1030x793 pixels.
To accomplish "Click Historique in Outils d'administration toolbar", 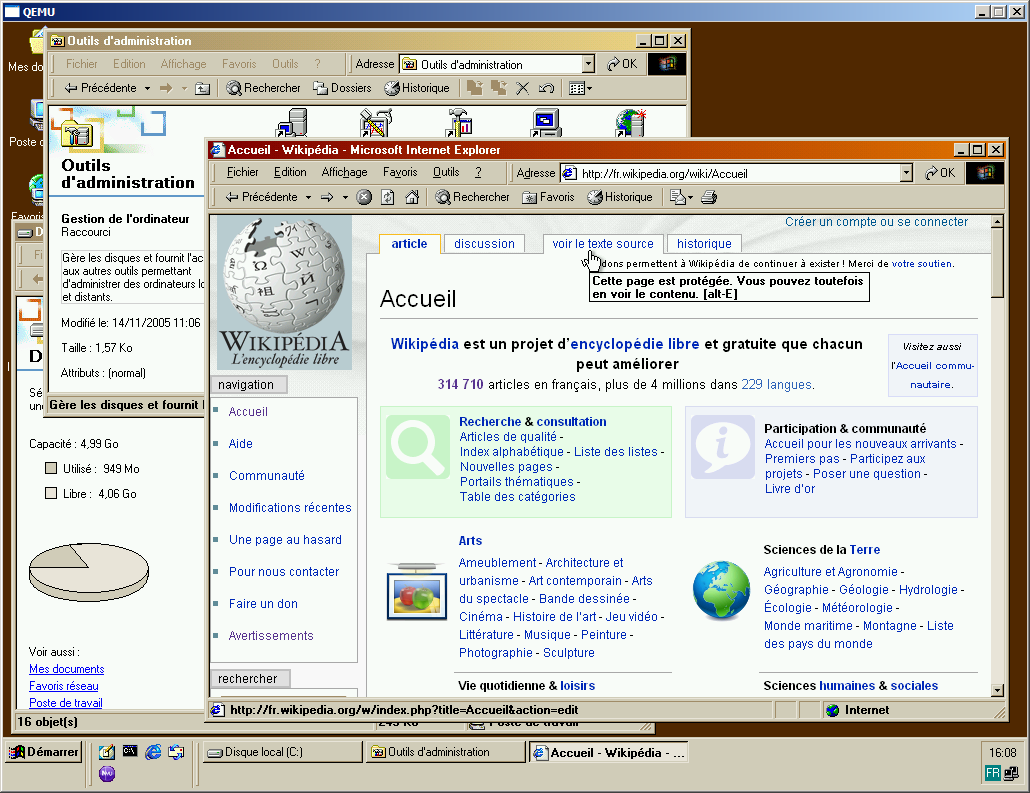I will tap(417, 88).
